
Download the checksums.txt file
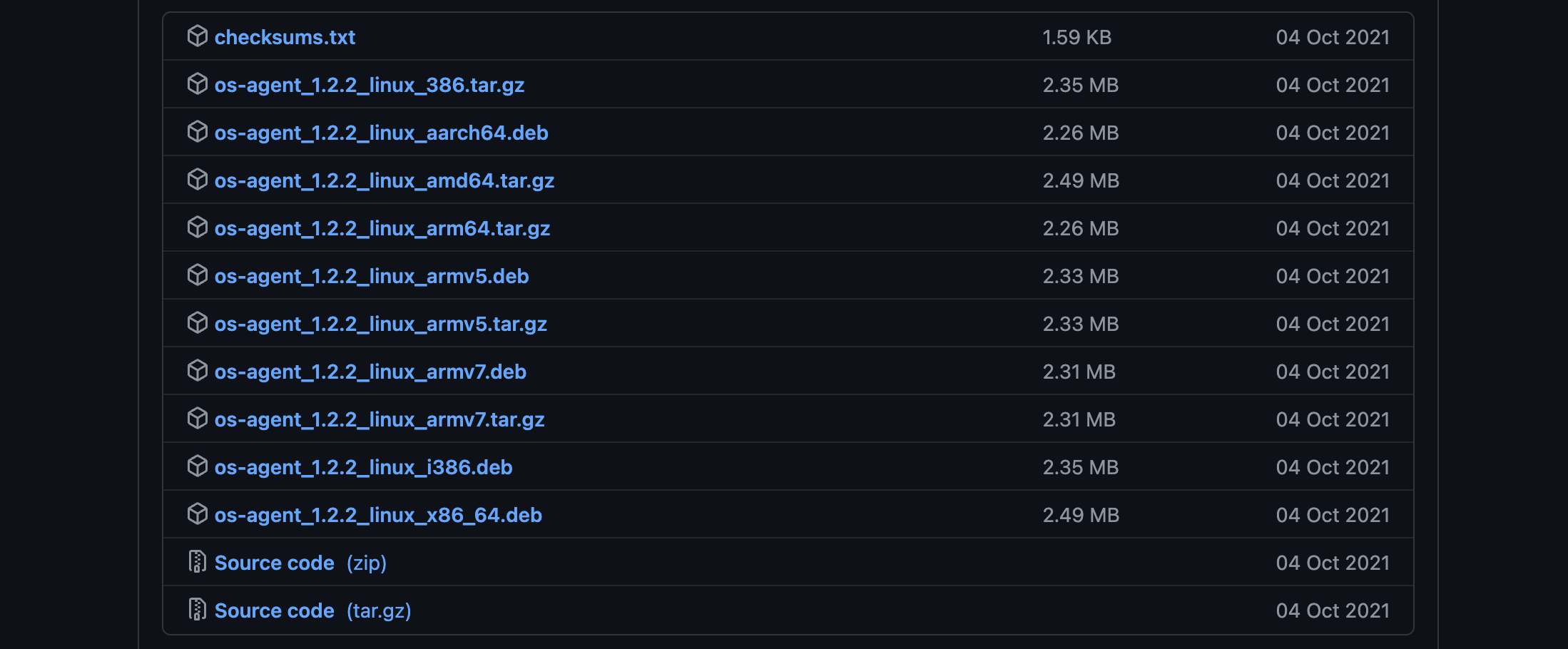285,37
